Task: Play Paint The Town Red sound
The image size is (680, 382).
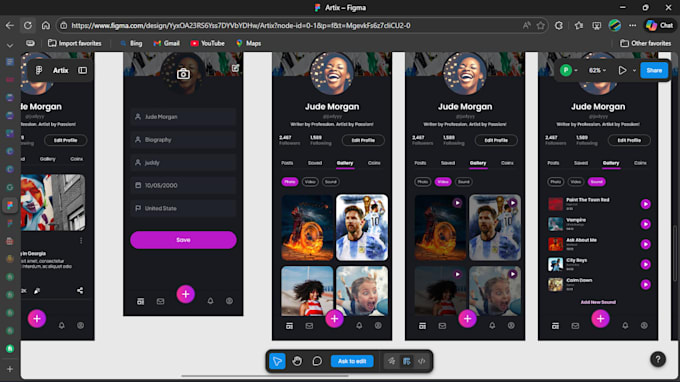Action: 645,204
